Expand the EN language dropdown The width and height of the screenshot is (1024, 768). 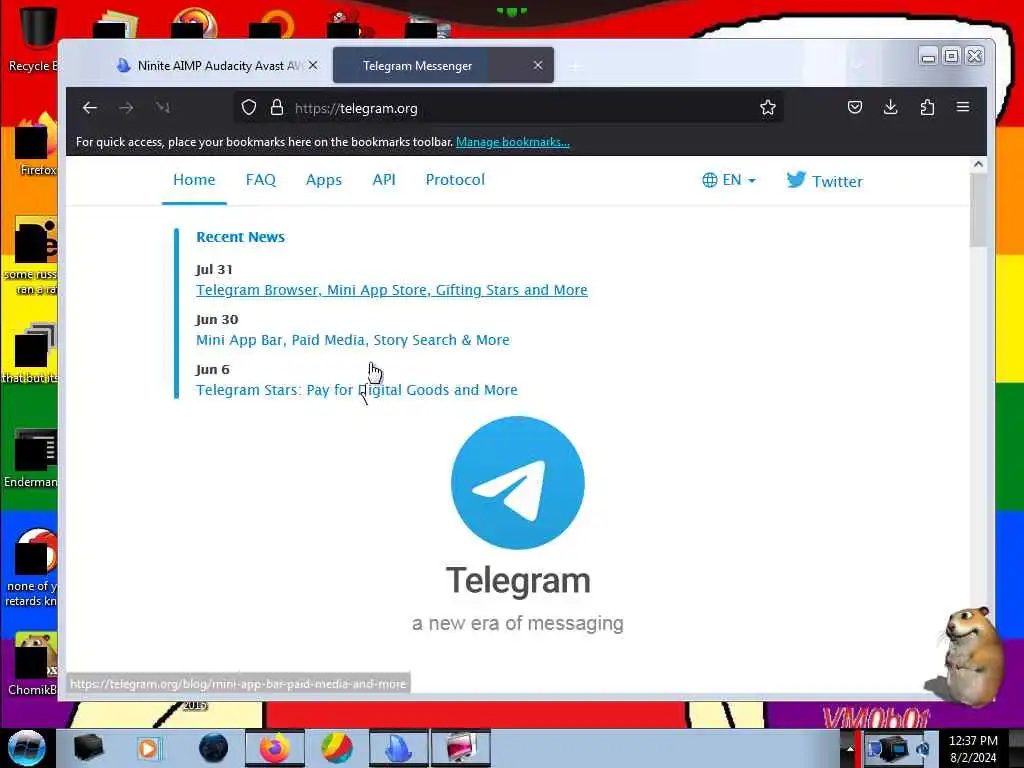[729, 180]
